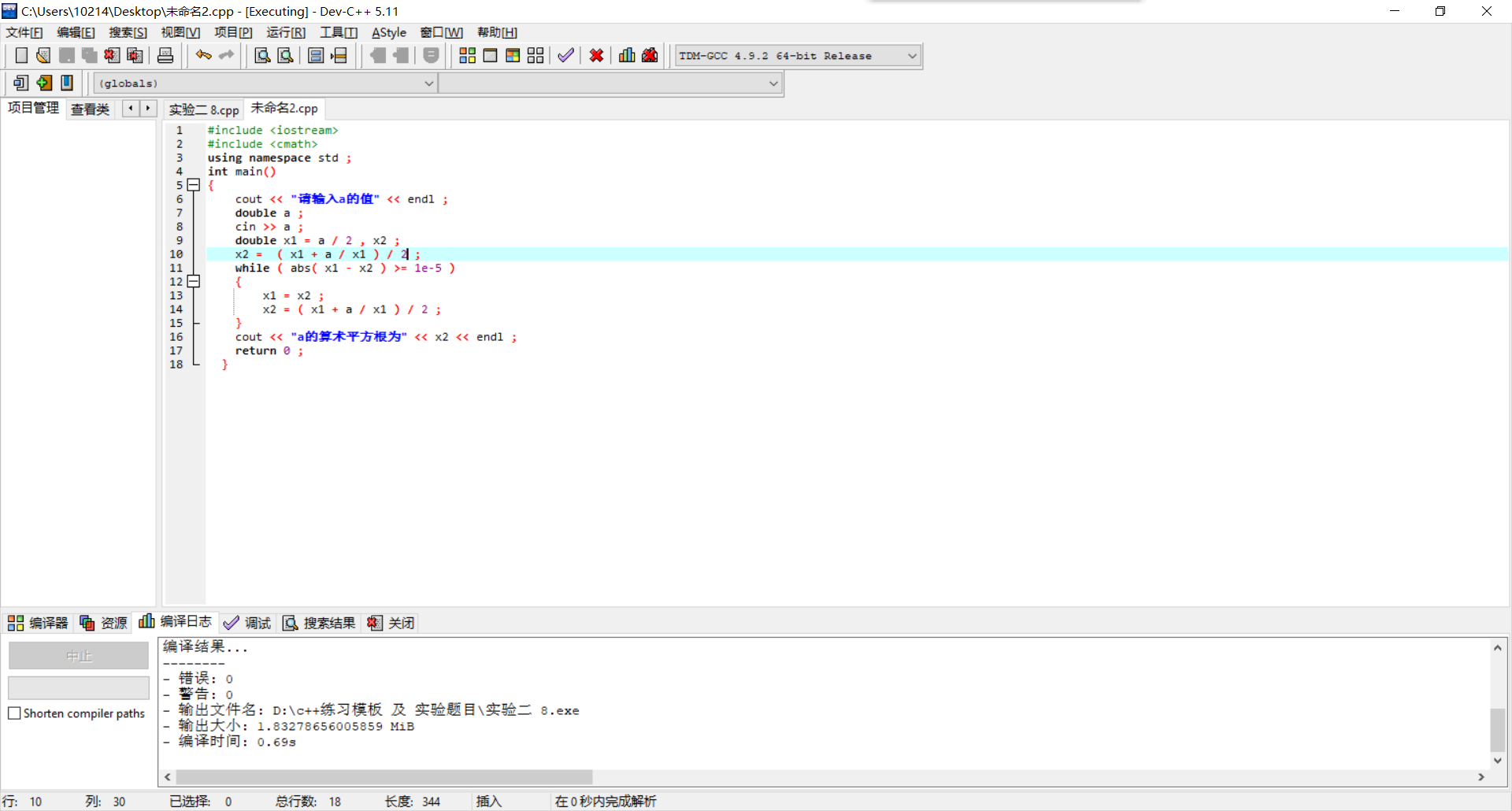The height and width of the screenshot is (811, 1512).
Task: Toggle the Shorten compiler paths checkbox
Action: 14,713
